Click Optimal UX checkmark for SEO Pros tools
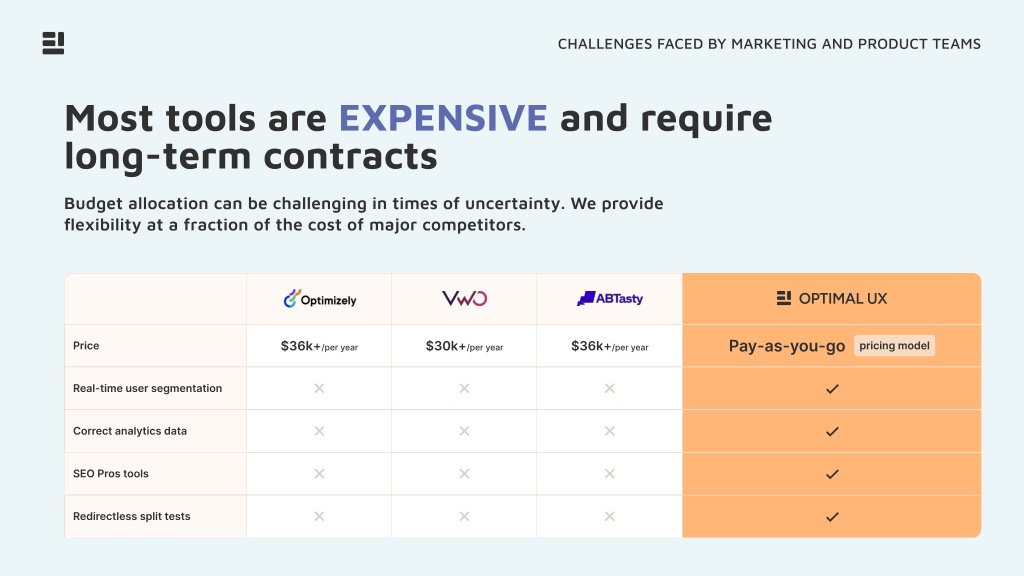The height and width of the screenshot is (576, 1024). tap(832, 474)
